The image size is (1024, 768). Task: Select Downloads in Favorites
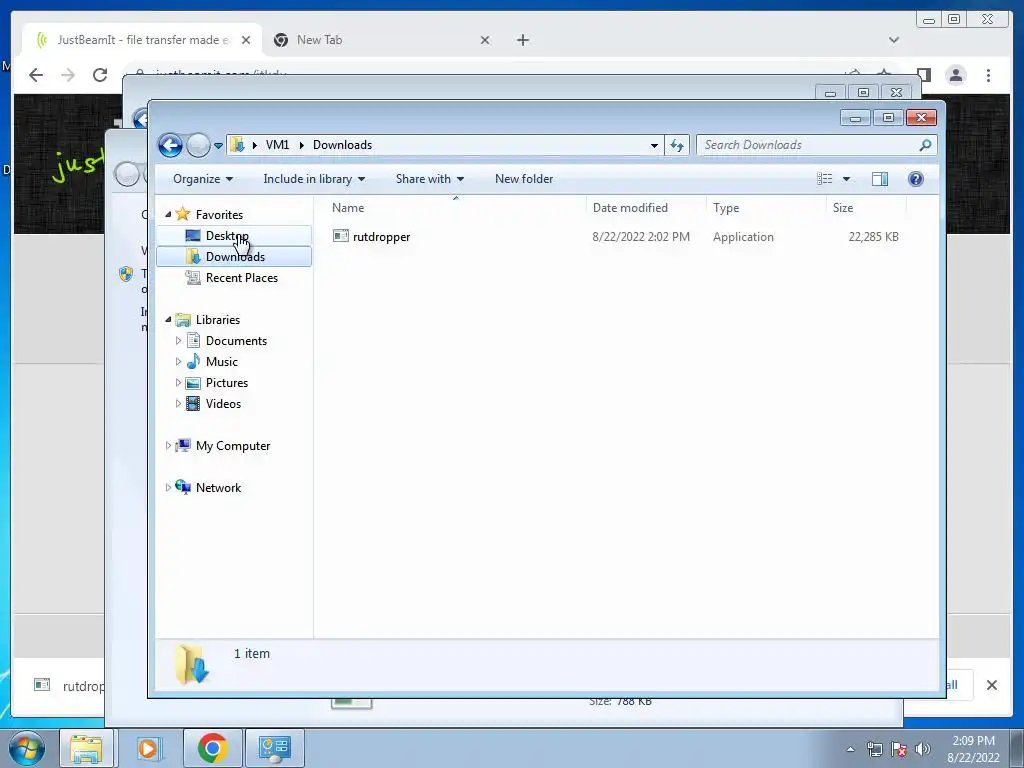pos(234,257)
